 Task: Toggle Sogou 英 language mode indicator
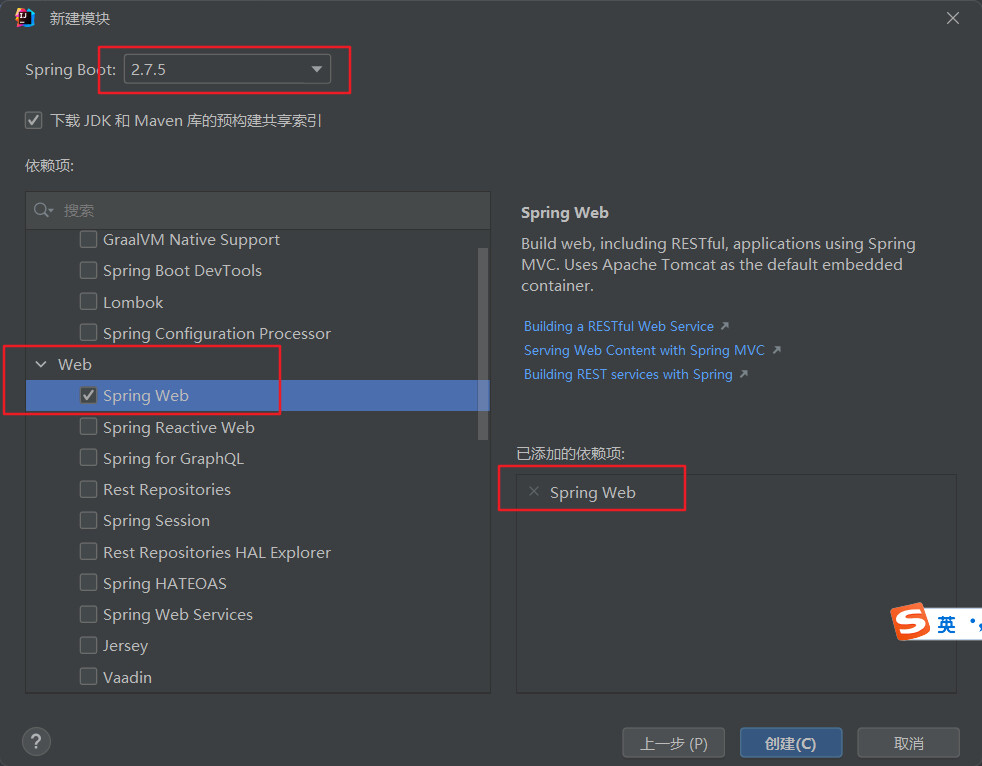click(x=946, y=624)
